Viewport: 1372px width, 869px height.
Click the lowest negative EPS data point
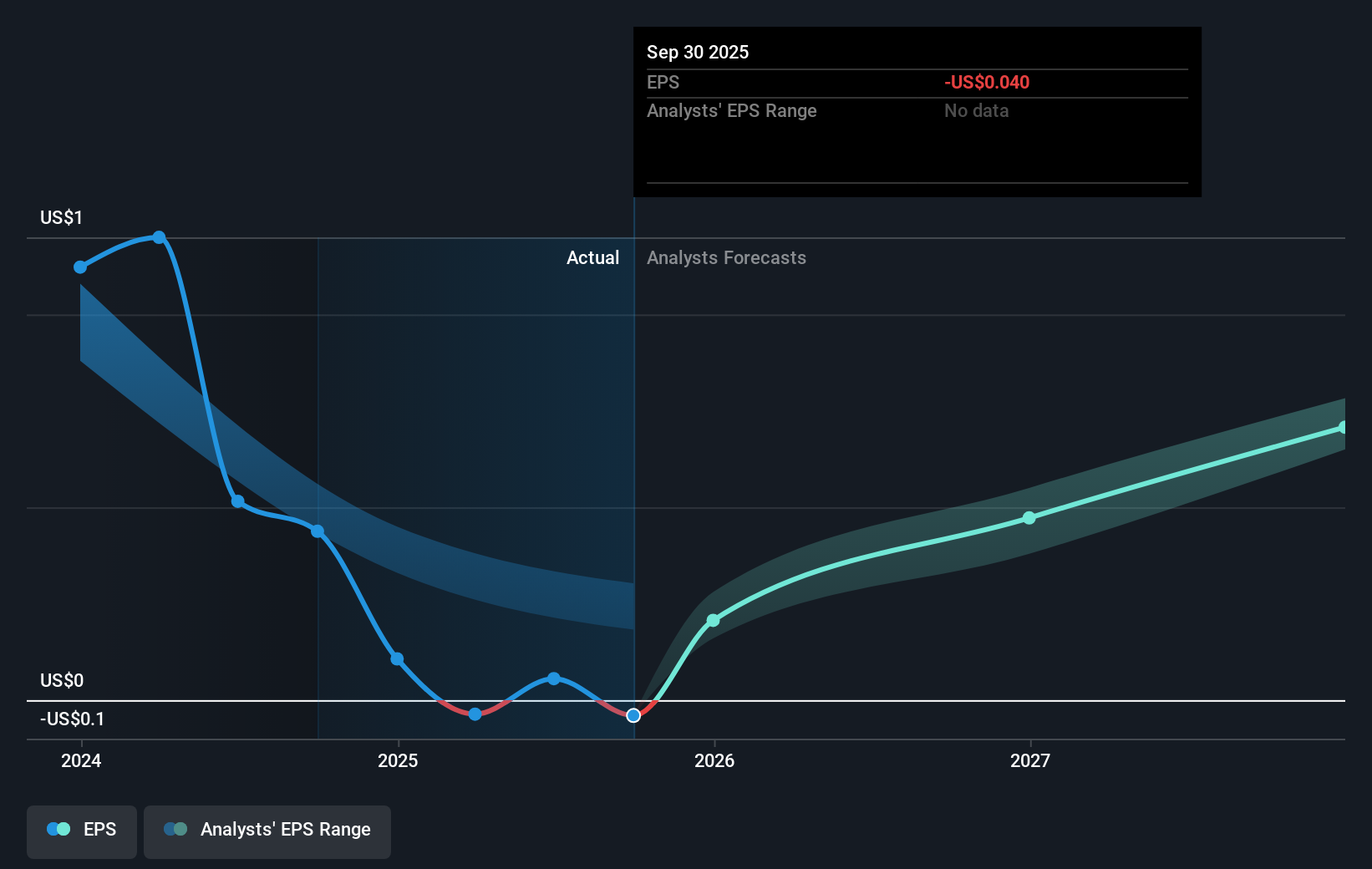click(475, 714)
